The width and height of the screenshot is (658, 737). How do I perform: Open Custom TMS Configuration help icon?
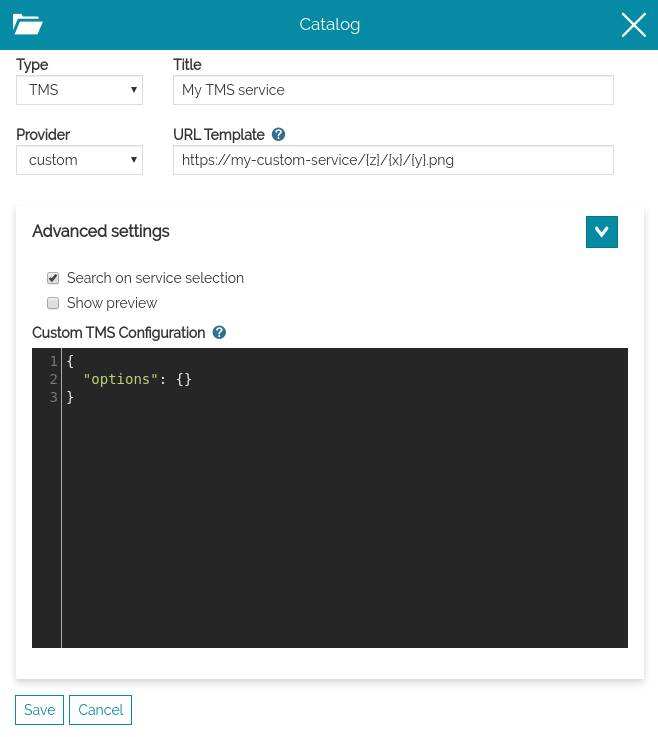pos(219,333)
